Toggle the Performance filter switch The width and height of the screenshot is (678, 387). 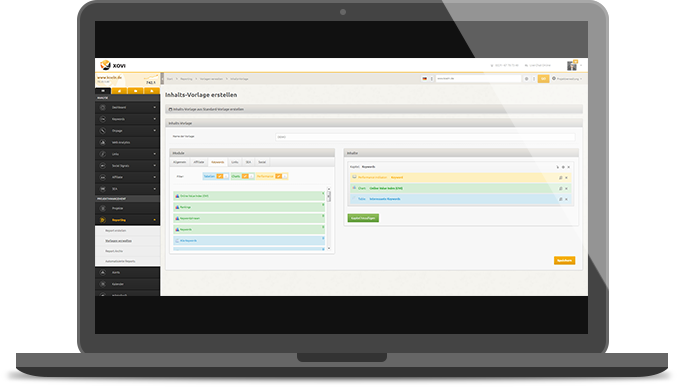pos(281,176)
